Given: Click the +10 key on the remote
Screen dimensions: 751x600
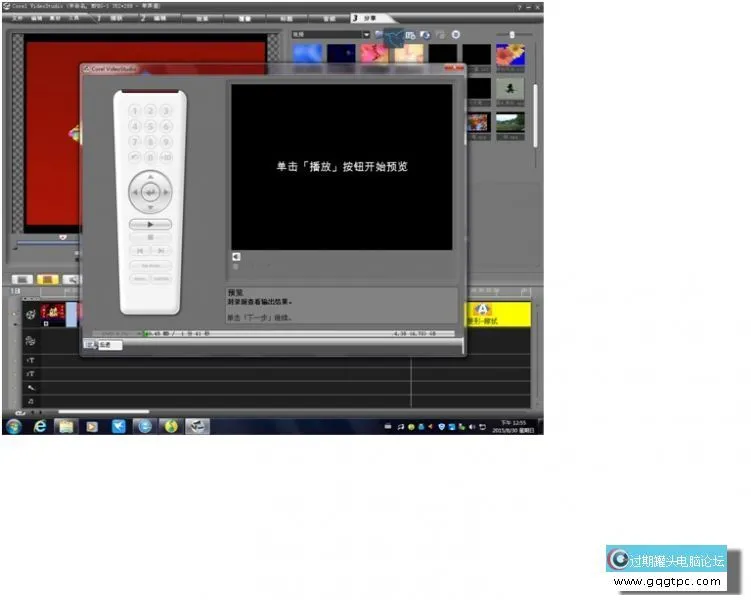Looking at the screenshot, I should click(166, 157).
